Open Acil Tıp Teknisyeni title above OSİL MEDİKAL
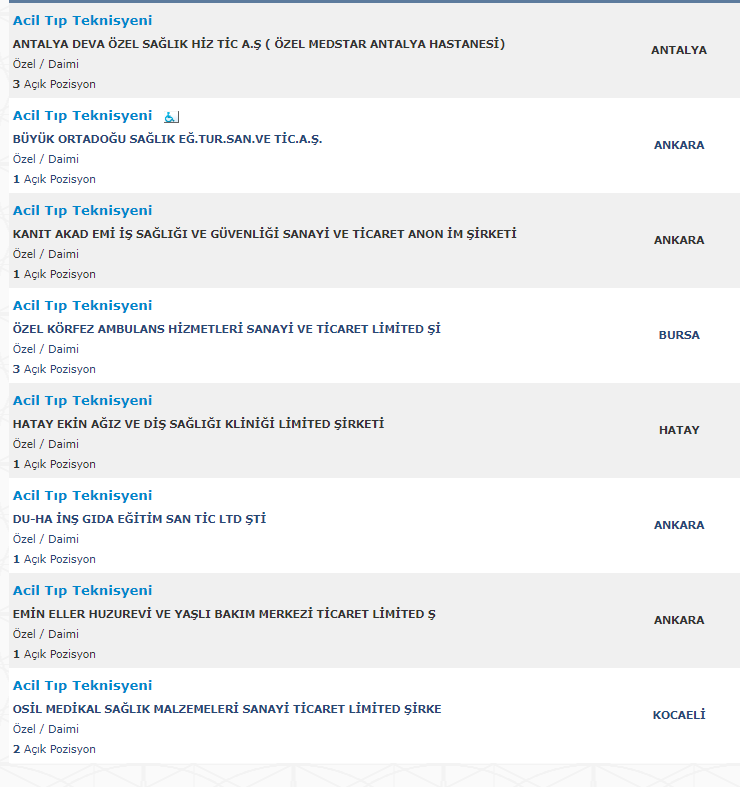This screenshot has width=740, height=787. click(83, 686)
